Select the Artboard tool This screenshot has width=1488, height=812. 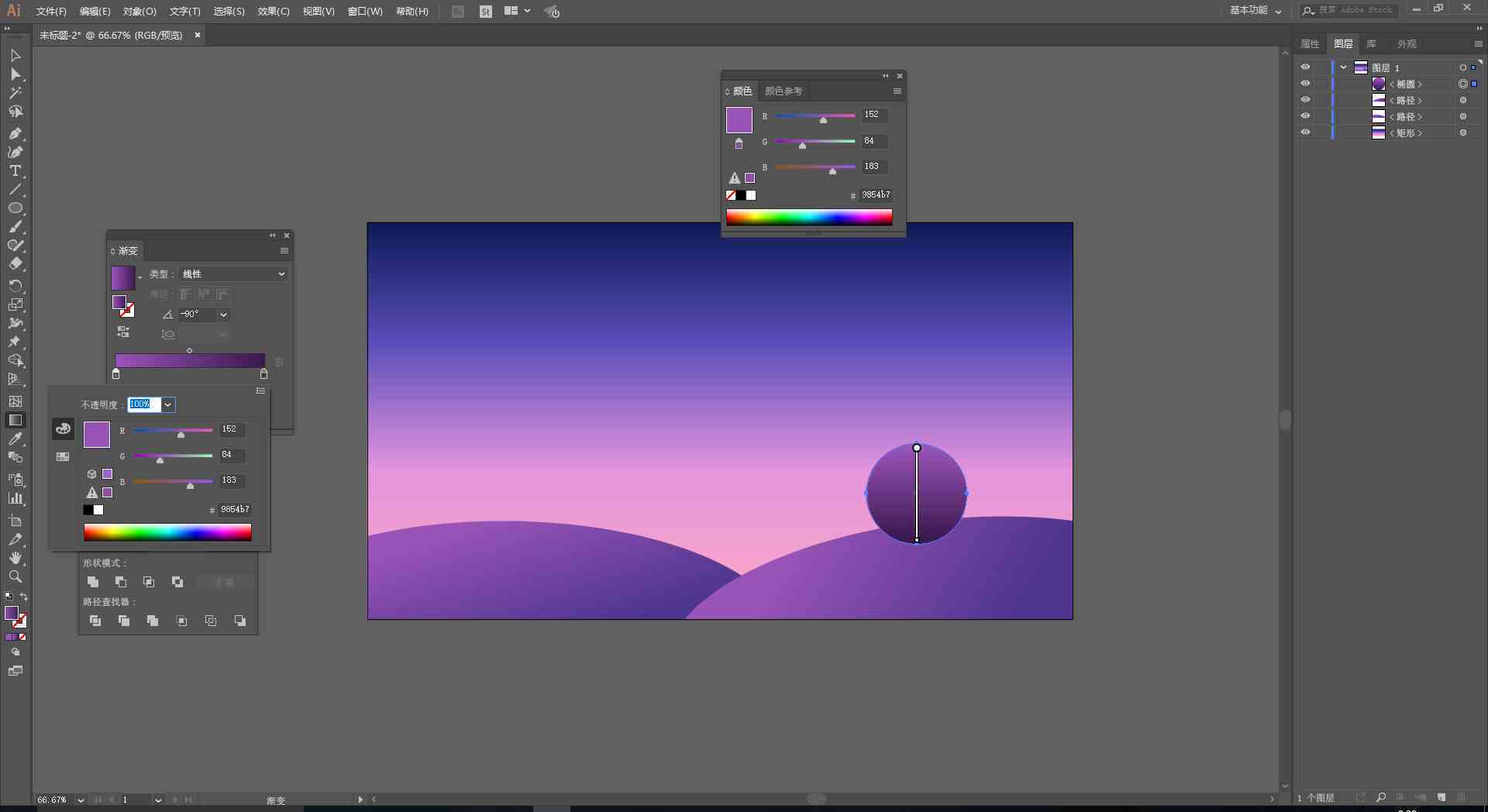click(x=15, y=521)
